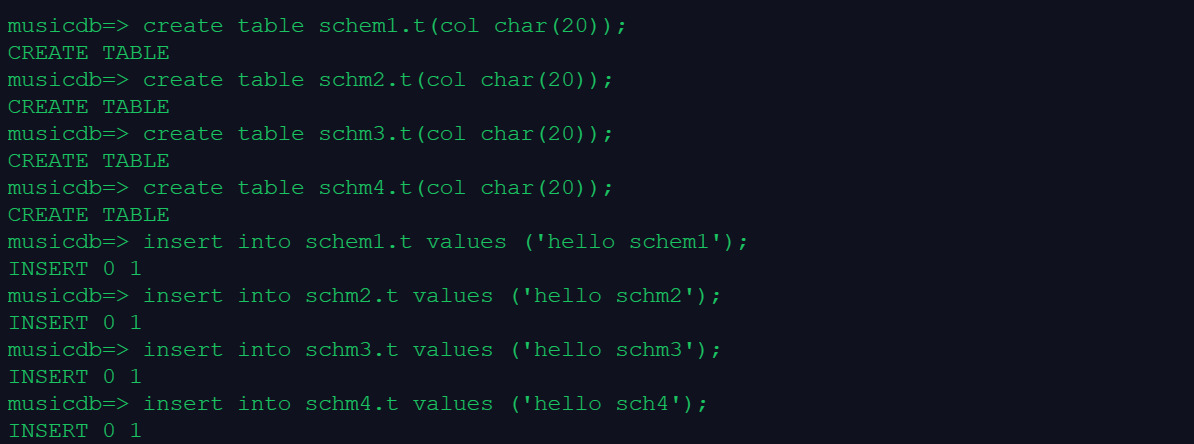Click the final INSERT 0 1 output line

point(74,430)
